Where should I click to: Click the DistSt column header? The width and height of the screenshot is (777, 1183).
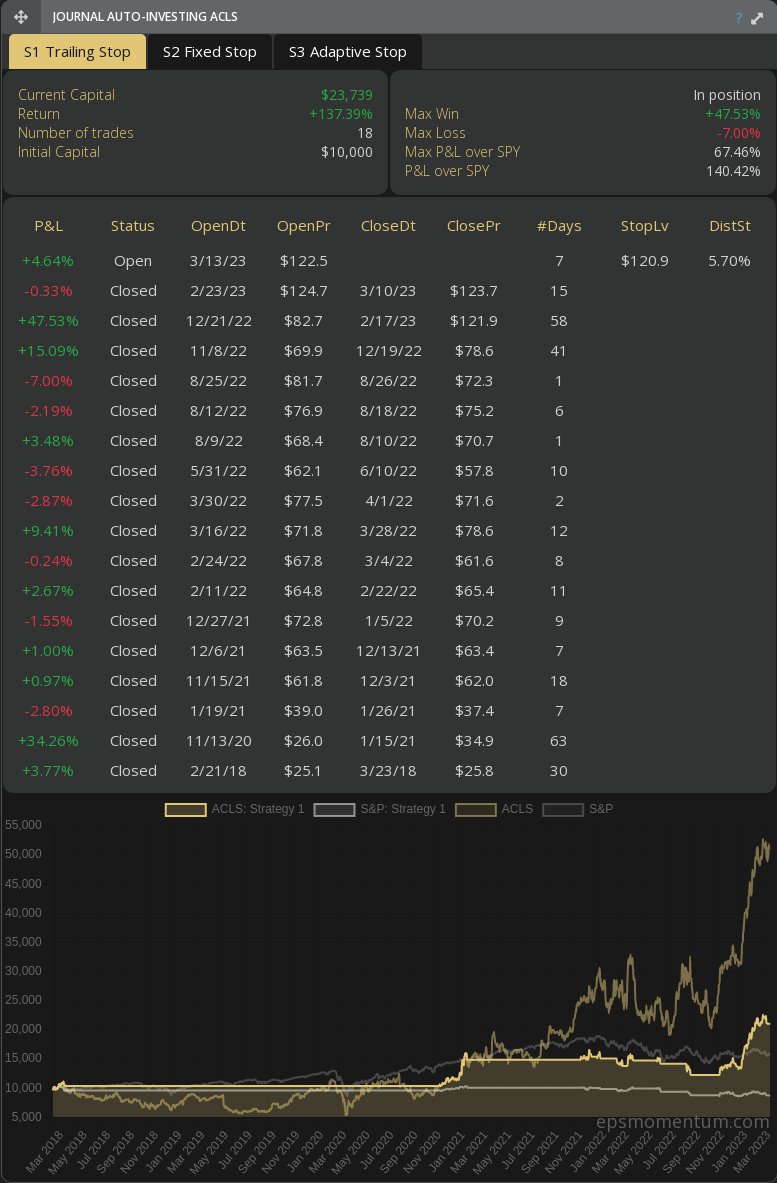pyautogui.click(x=729, y=226)
